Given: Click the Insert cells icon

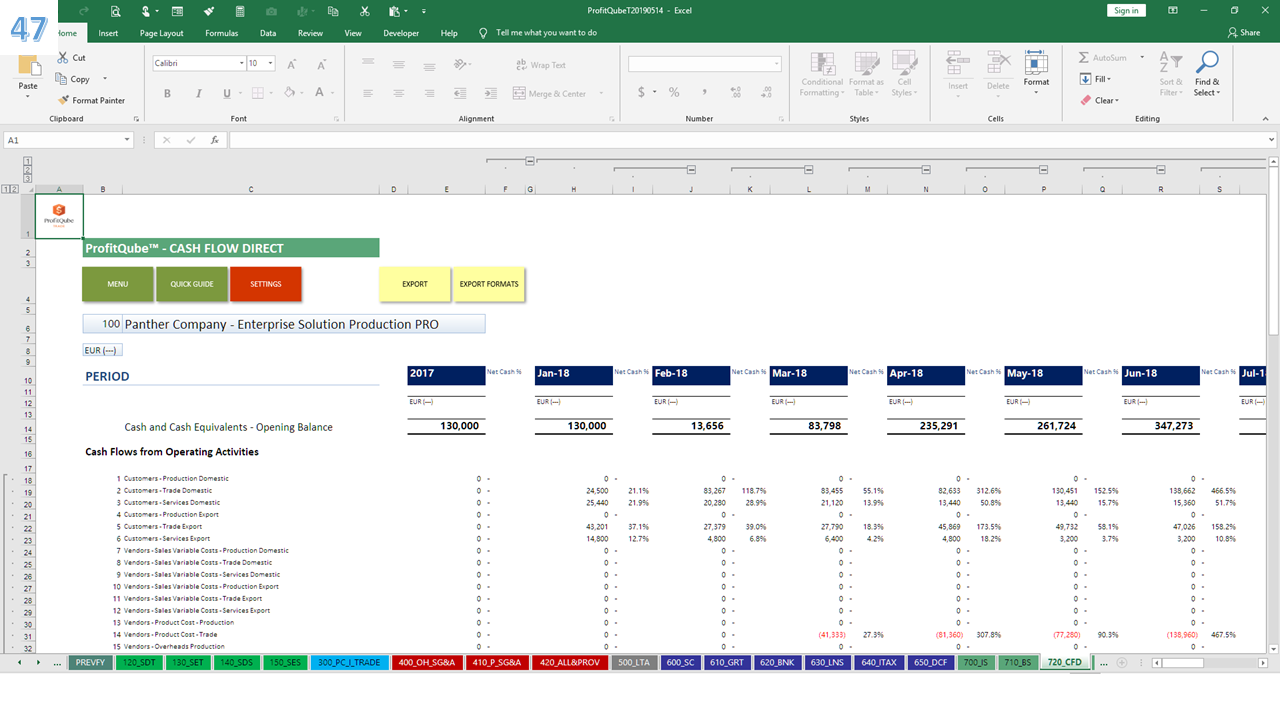Looking at the screenshot, I should coord(958,64).
